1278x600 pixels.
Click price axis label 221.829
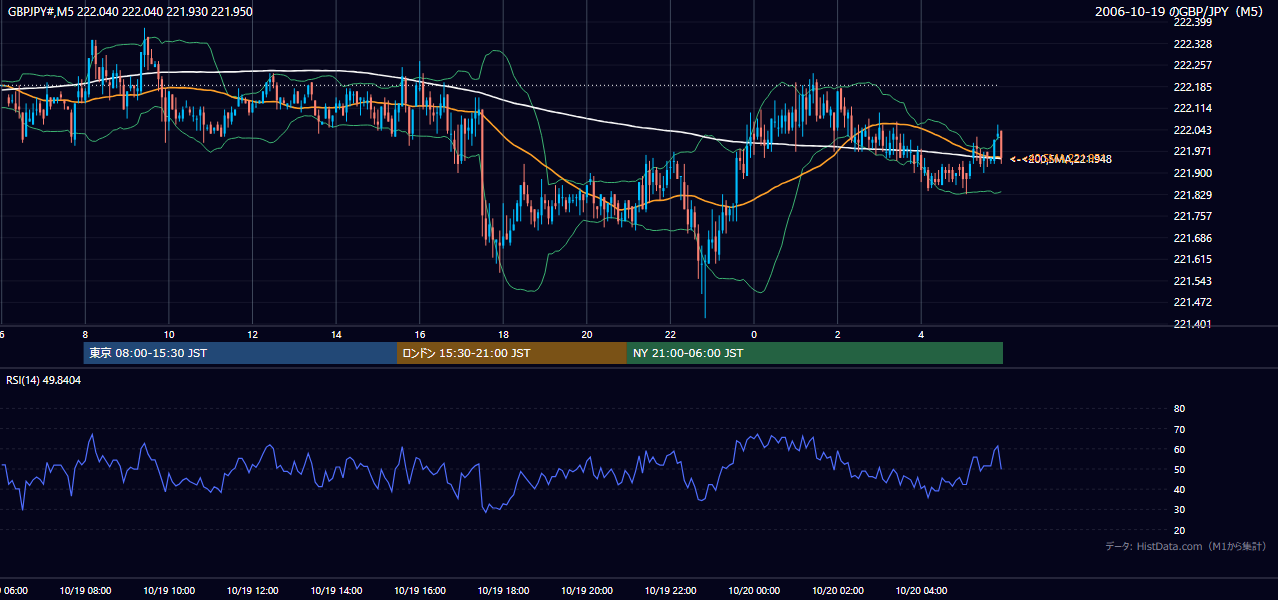coord(1192,195)
